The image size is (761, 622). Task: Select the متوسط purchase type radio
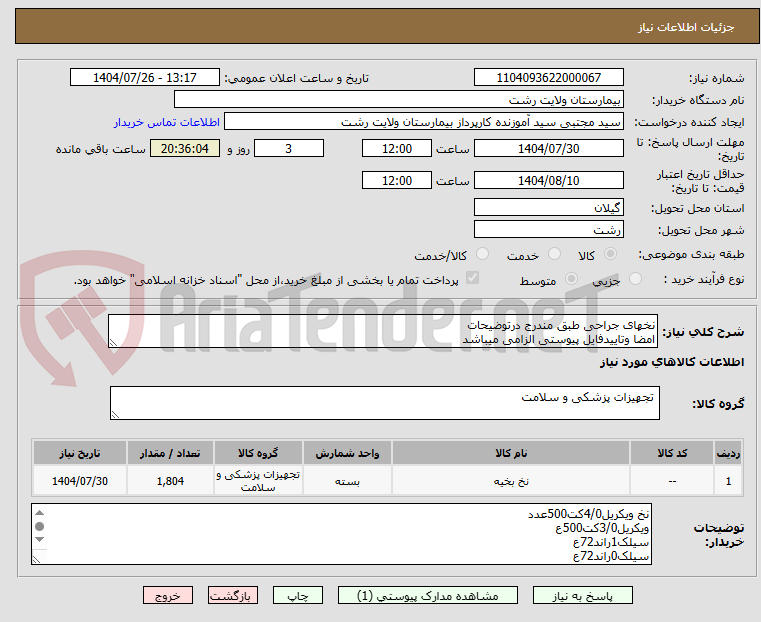coord(571,278)
